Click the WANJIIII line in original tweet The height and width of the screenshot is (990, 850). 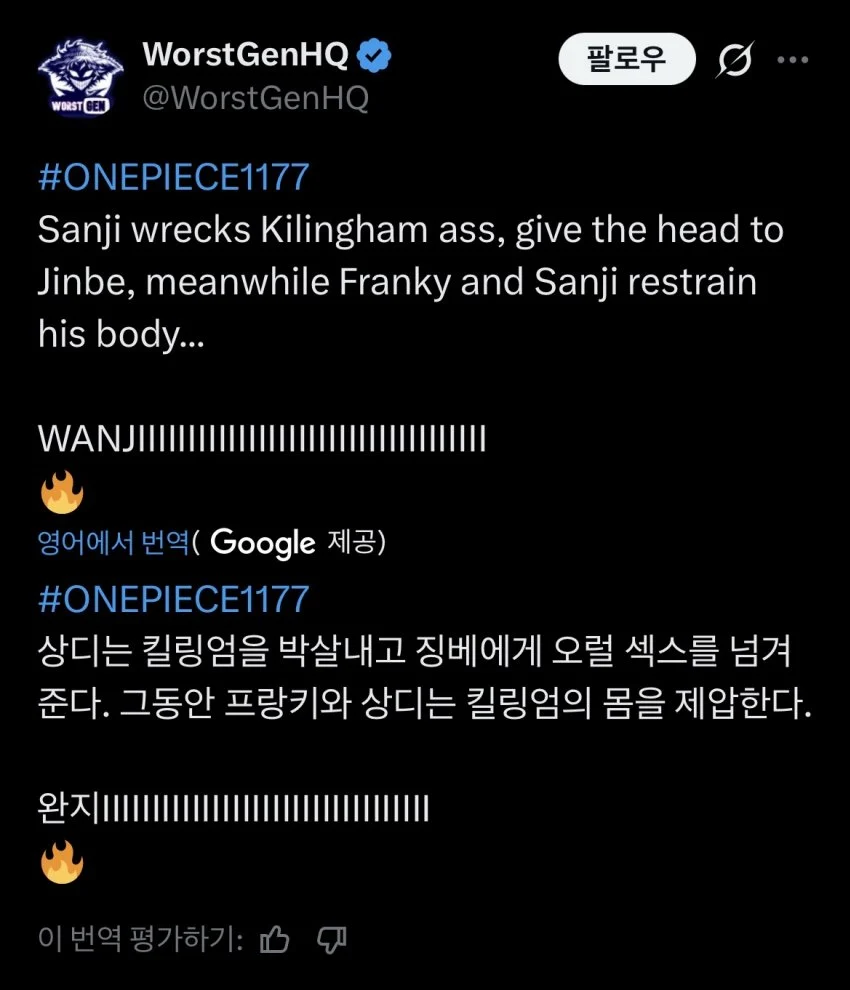[262, 438]
